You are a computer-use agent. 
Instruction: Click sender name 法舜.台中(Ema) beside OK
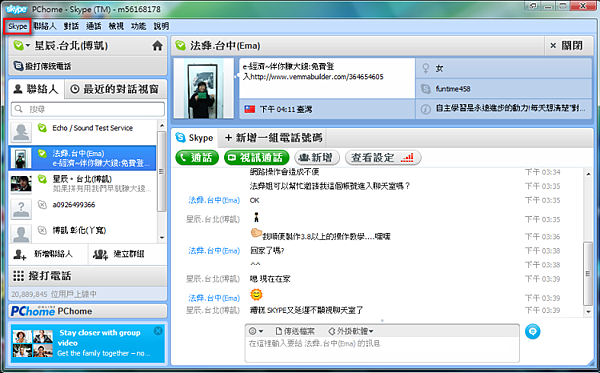[214, 200]
